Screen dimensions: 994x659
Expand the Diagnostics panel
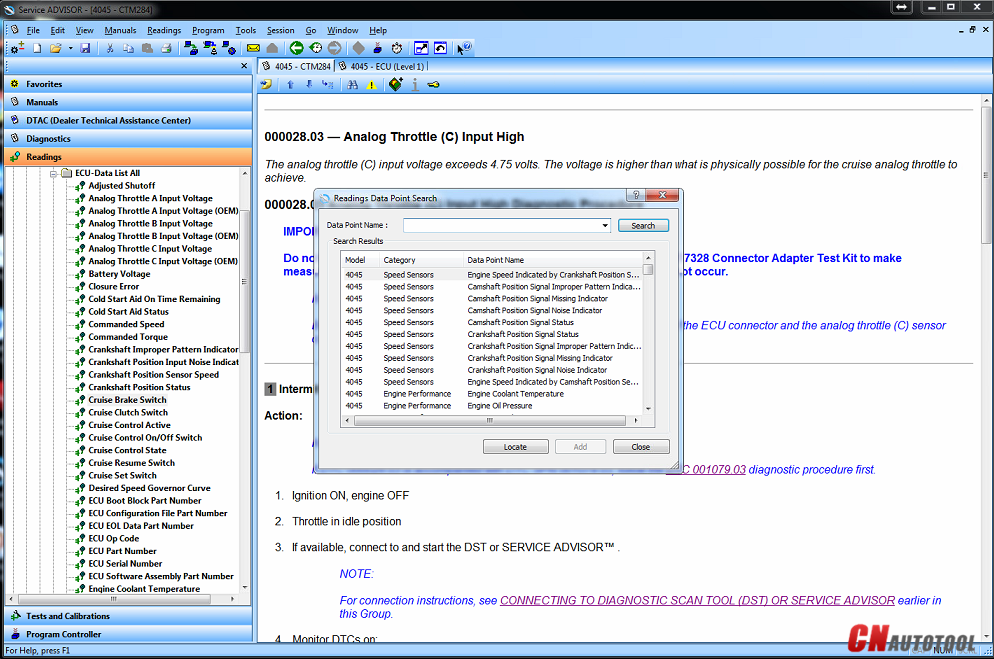point(128,139)
